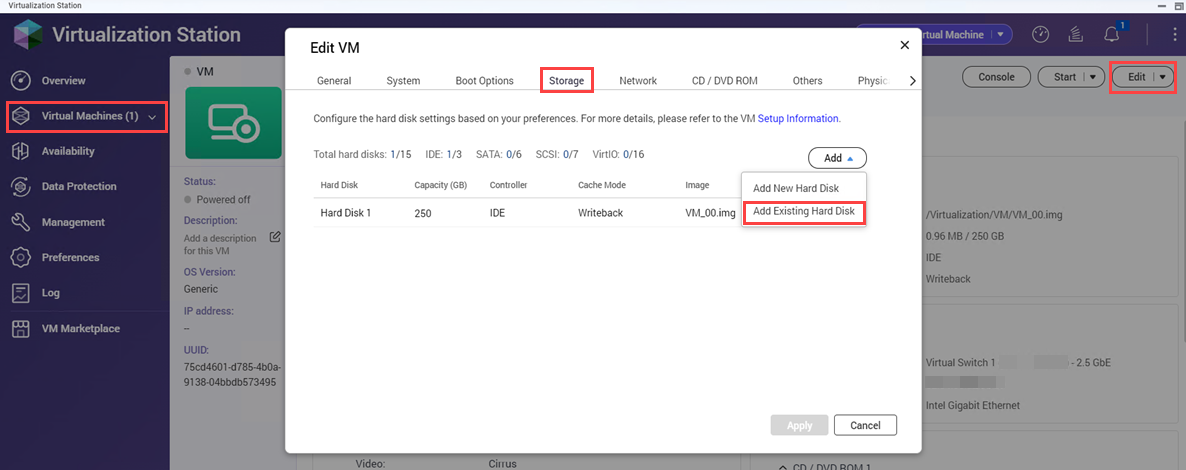Switch to the CD / DVD ROM tab

coord(725,80)
